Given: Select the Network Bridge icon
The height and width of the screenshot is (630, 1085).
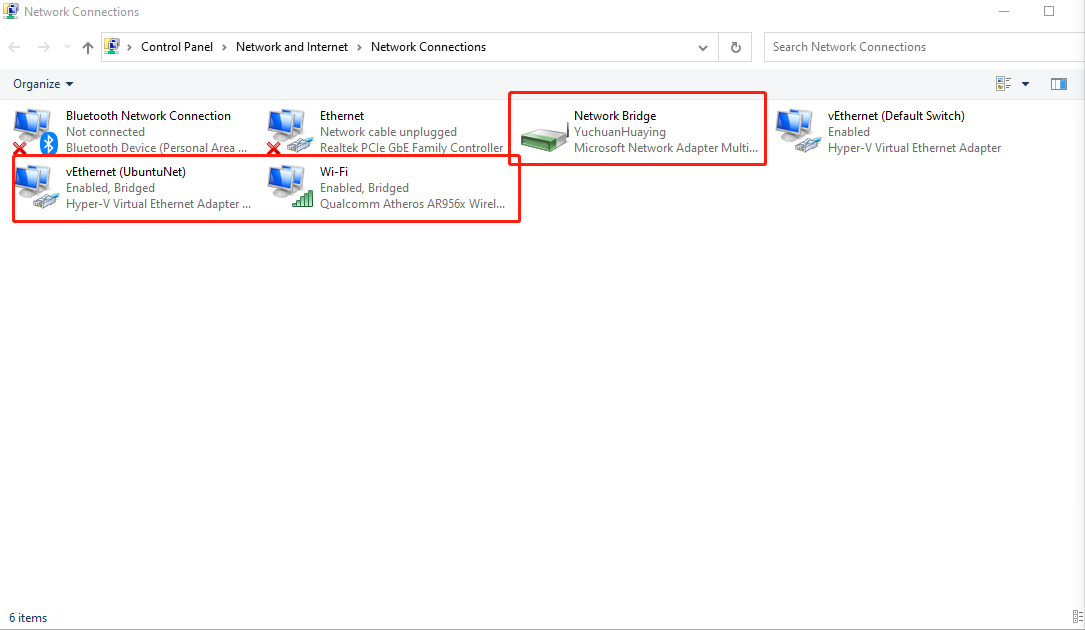Looking at the screenshot, I should 545,135.
